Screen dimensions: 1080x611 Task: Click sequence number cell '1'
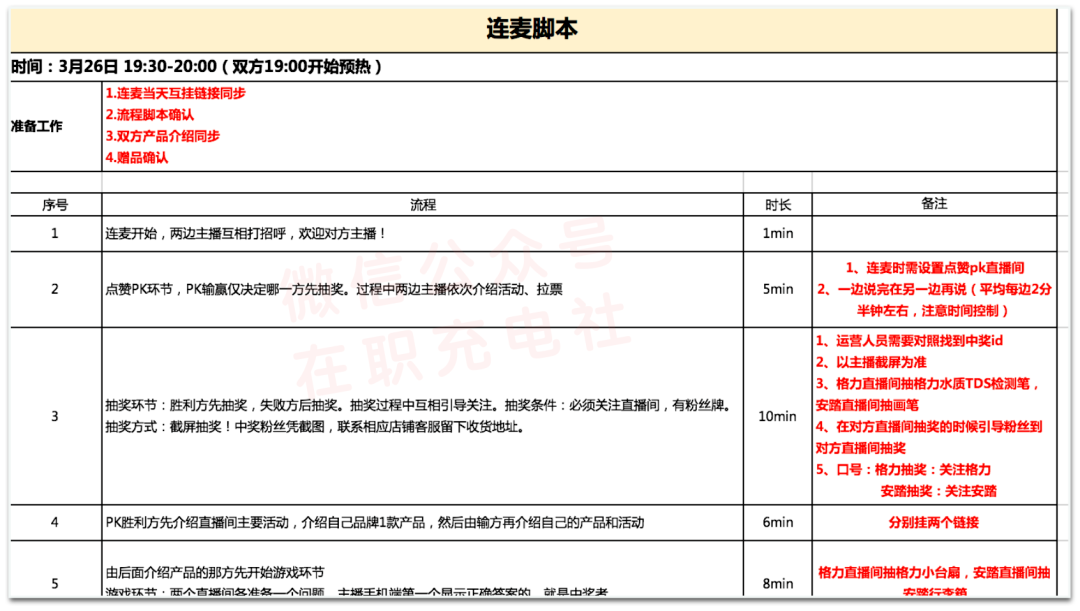pyautogui.click(x=56, y=234)
